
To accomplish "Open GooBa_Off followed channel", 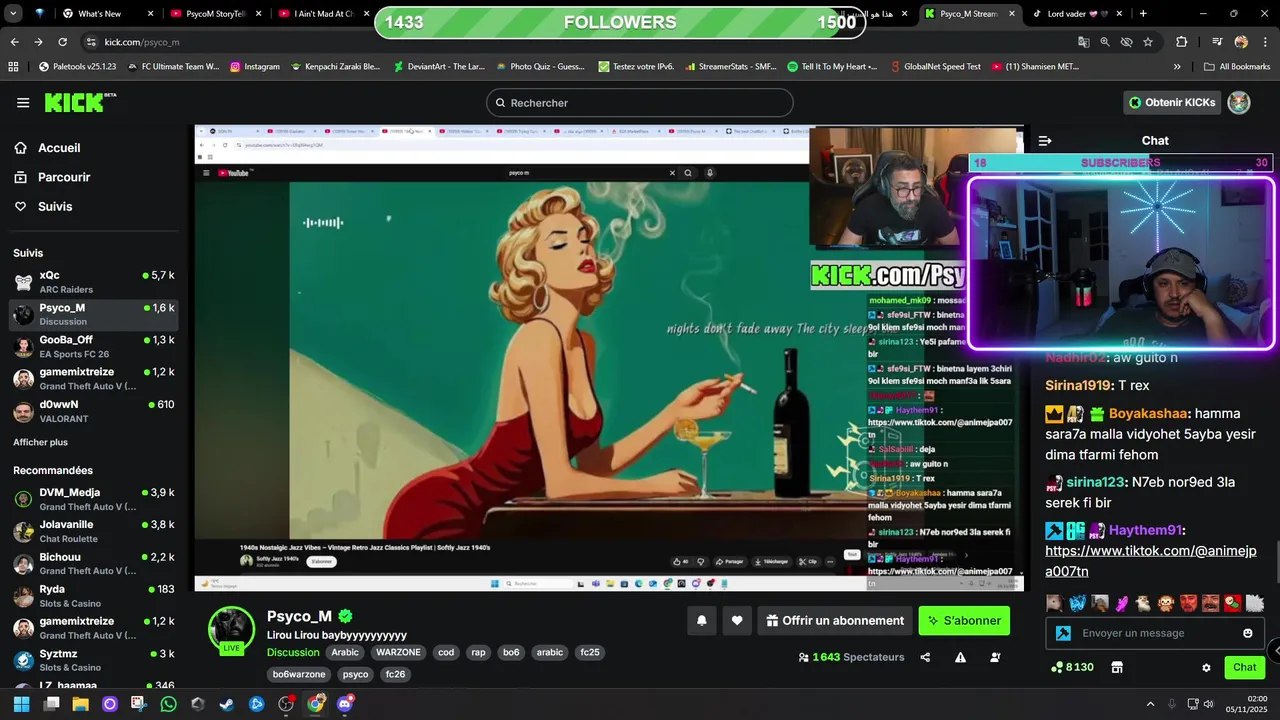I will click(94, 347).
